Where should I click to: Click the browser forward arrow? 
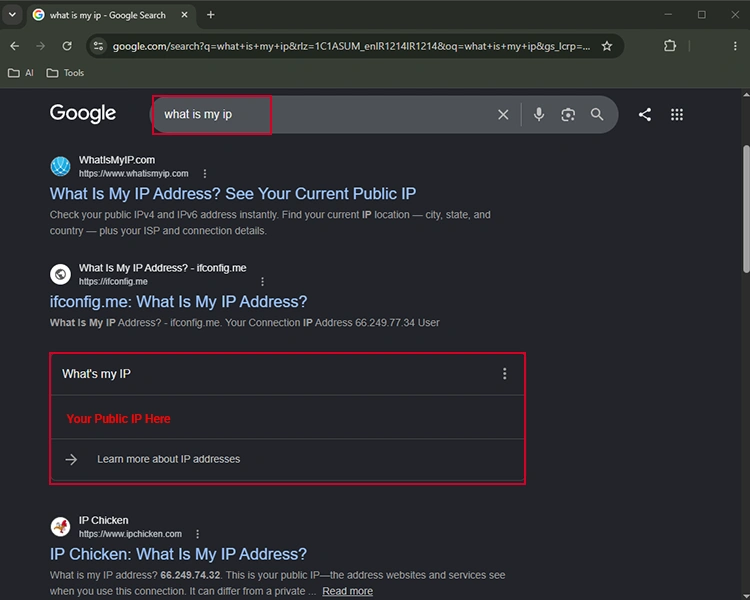(x=41, y=46)
